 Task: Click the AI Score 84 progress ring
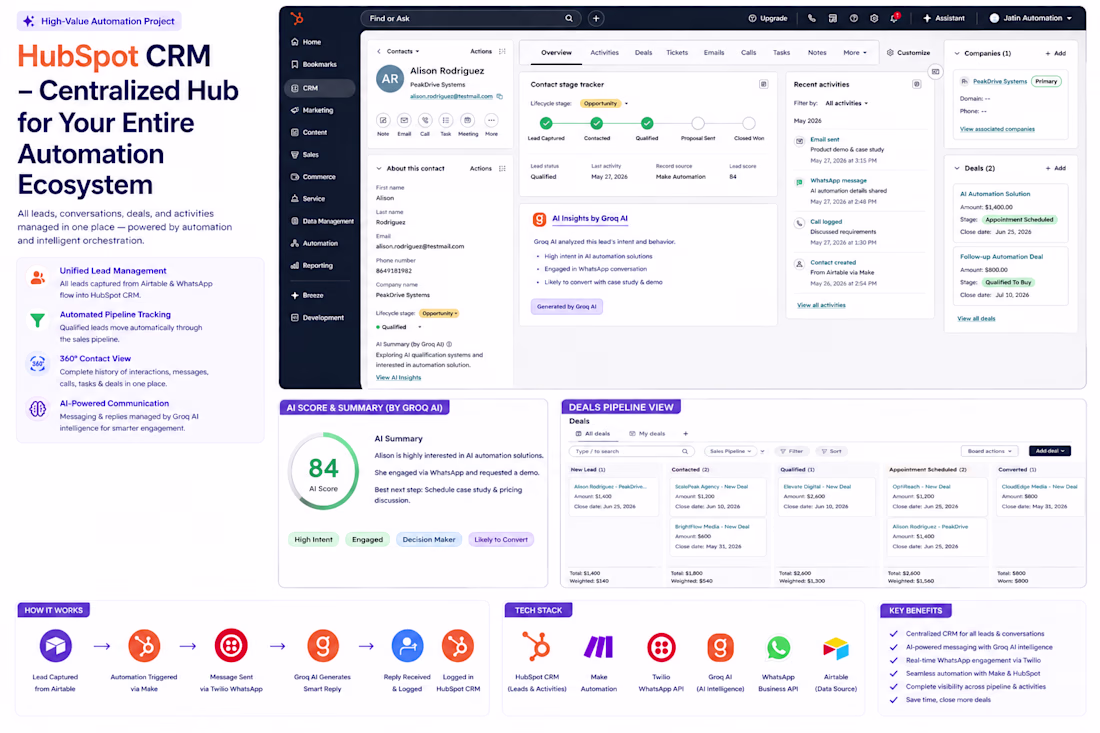(323, 471)
